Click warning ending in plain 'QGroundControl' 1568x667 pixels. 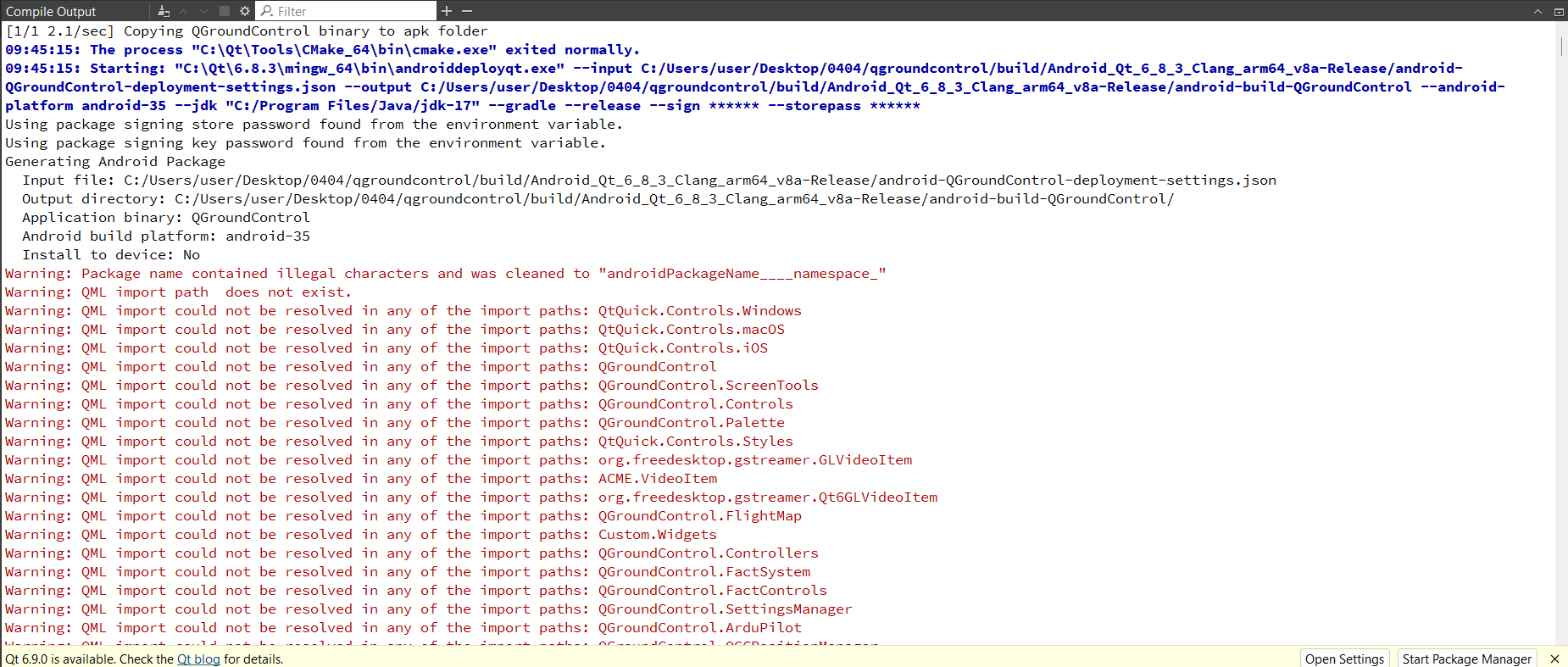(x=361, y=366)
